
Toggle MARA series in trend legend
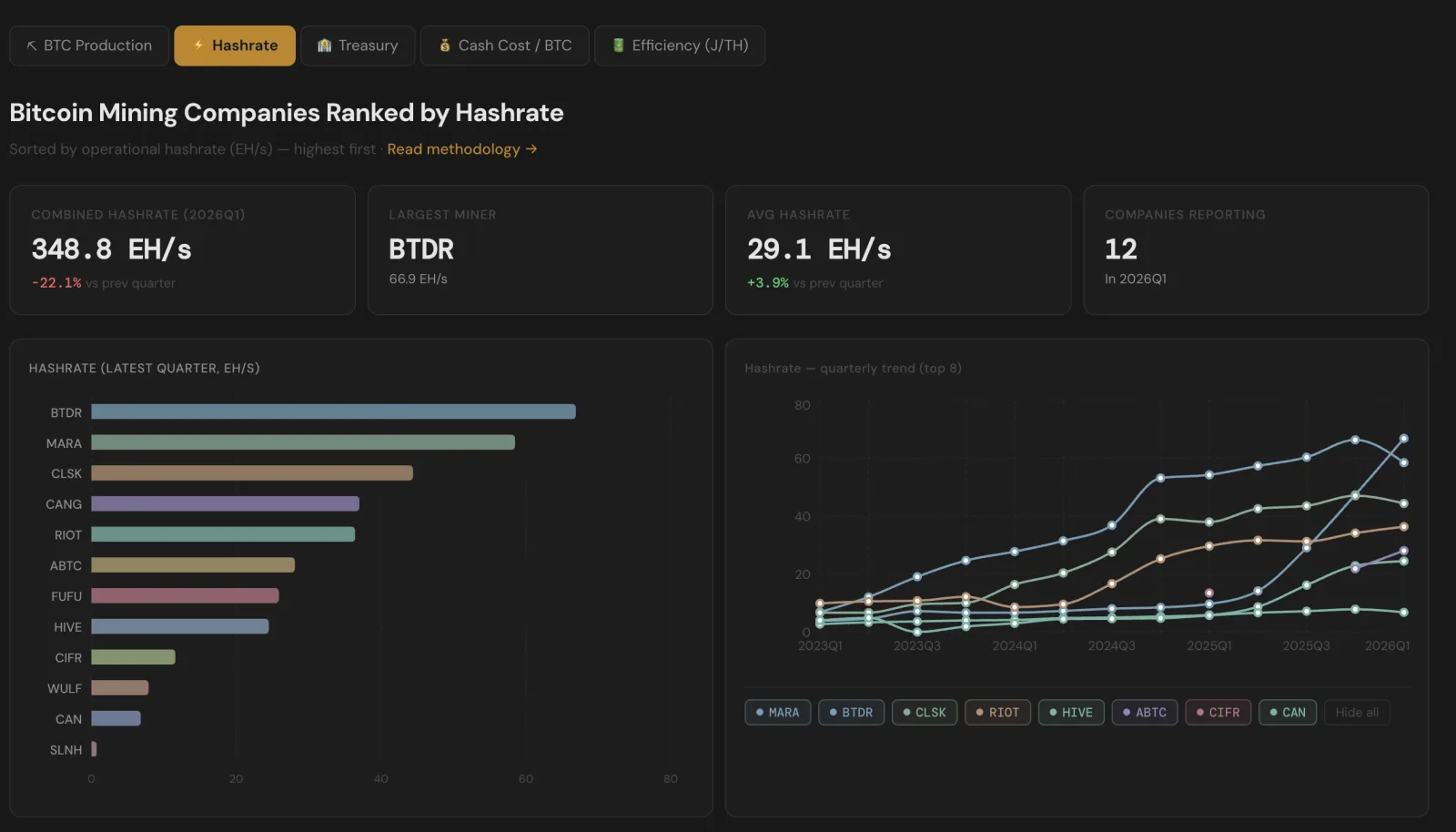coord(778,713)
